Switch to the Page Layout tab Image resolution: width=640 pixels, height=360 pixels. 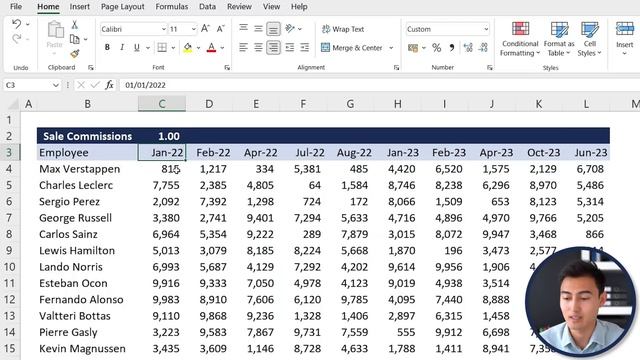click(x=122, y=7)
